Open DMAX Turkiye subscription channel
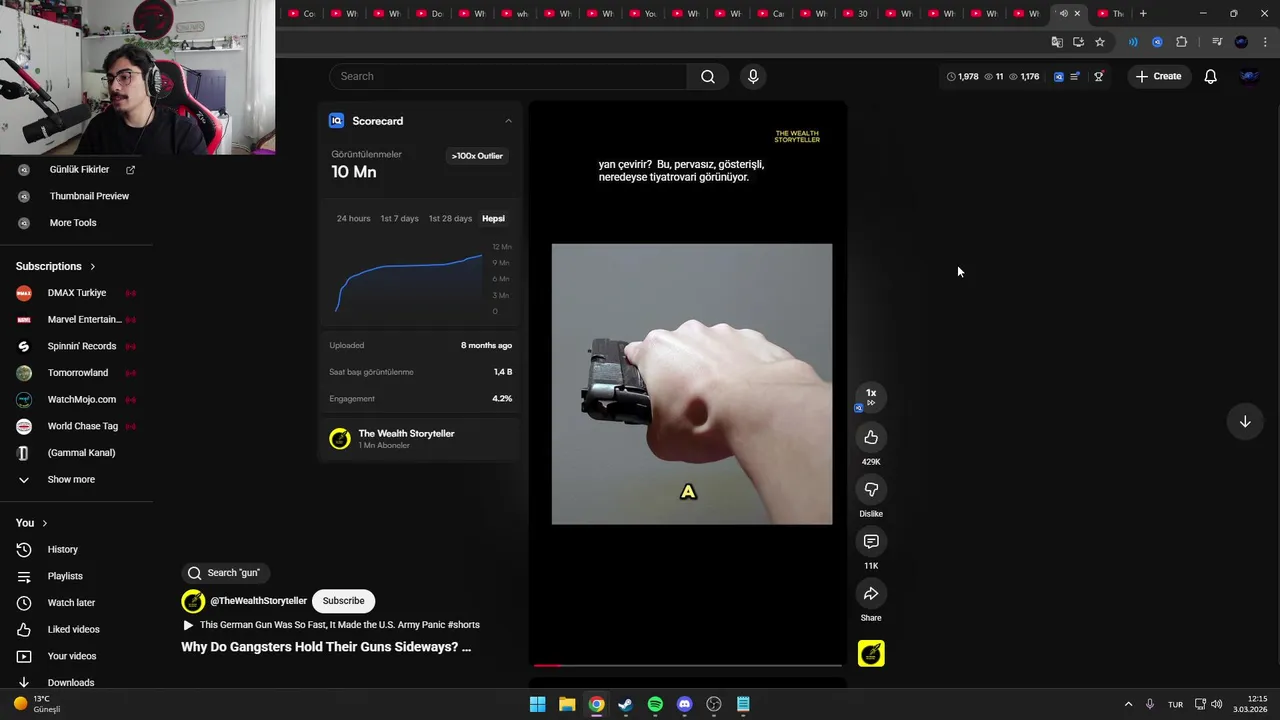This screenshot has width=1280, height=720. pos(76,293)
